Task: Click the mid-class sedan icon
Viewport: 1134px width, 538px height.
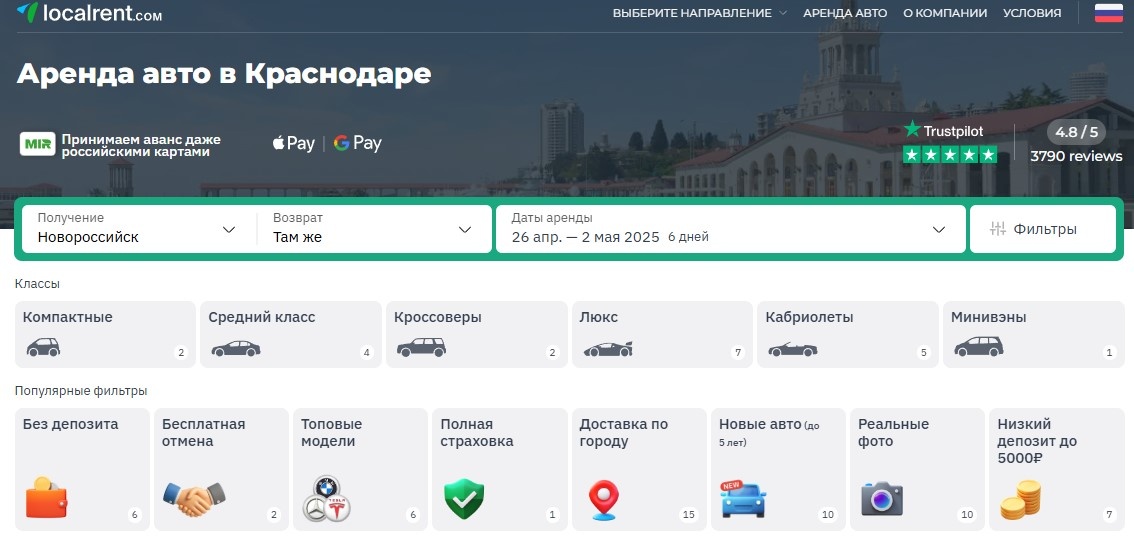Action: coord(236,349)
